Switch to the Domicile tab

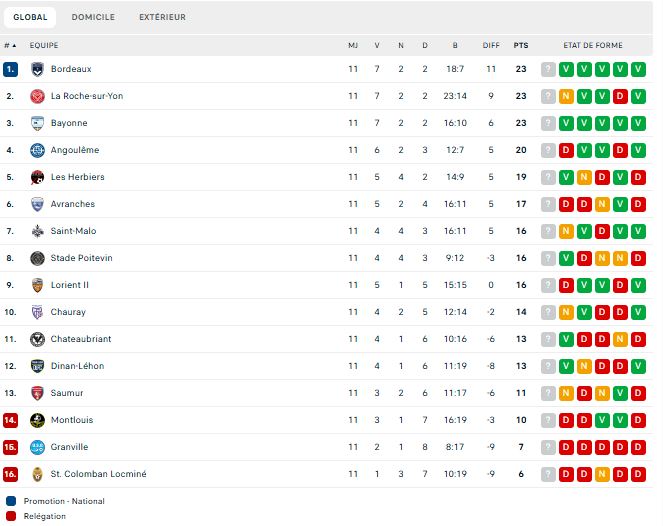93,17
